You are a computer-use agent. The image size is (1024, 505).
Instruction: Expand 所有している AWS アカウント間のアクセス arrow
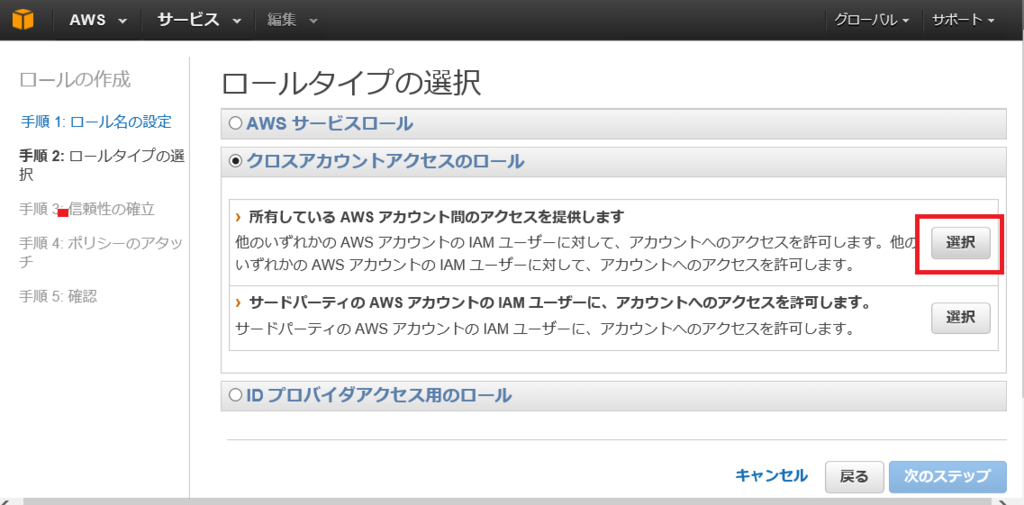click(x=238, y=216)
